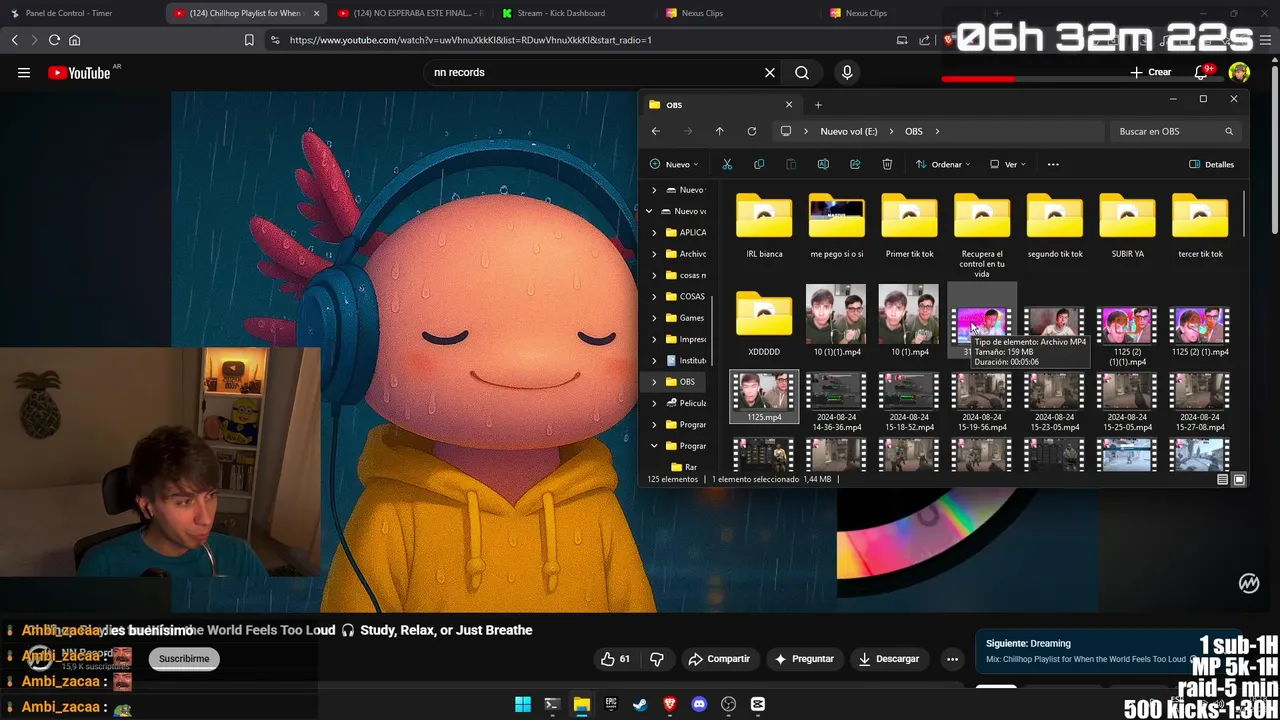Expand the OBS folder in the tree
This screenshot has width=1280, height=720.
tap(654, 382)
